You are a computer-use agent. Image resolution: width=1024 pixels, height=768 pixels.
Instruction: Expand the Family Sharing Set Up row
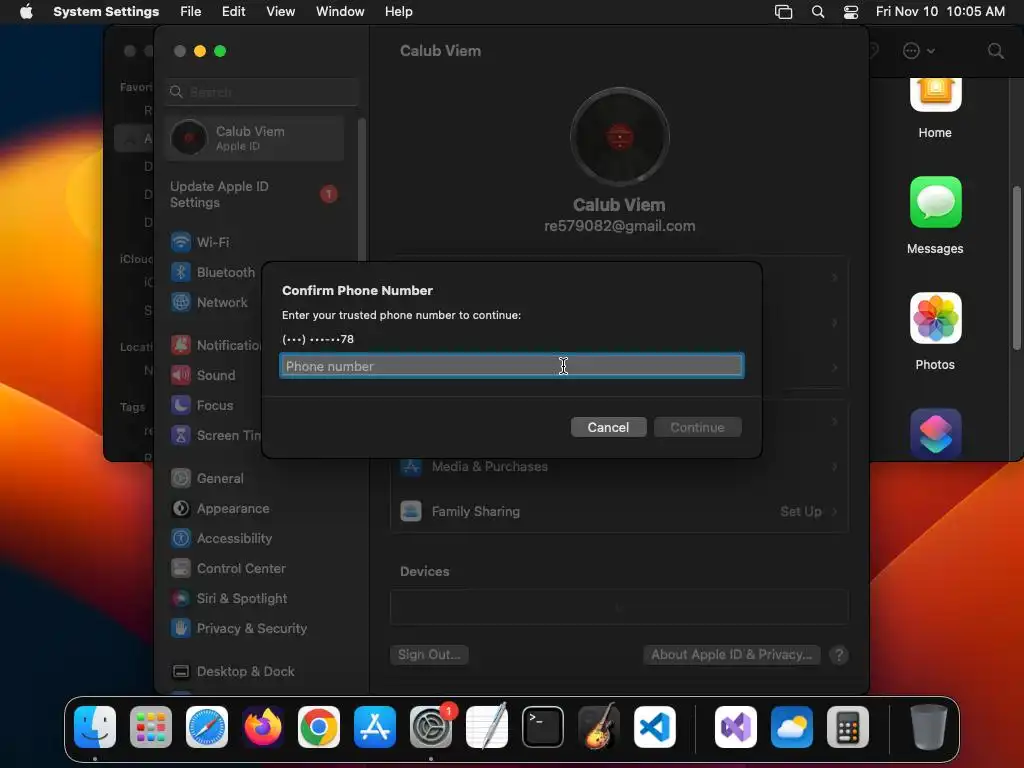(619, 511)
